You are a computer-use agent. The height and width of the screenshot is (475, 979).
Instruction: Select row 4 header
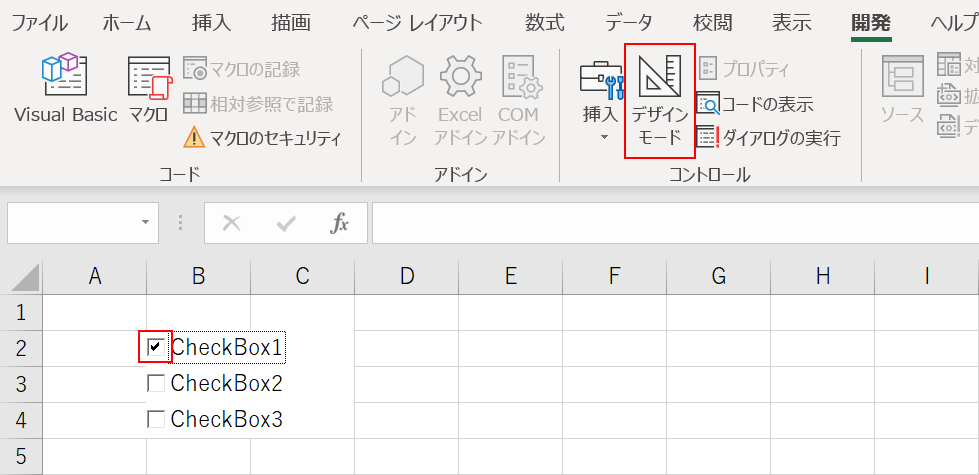click(21, 420)
